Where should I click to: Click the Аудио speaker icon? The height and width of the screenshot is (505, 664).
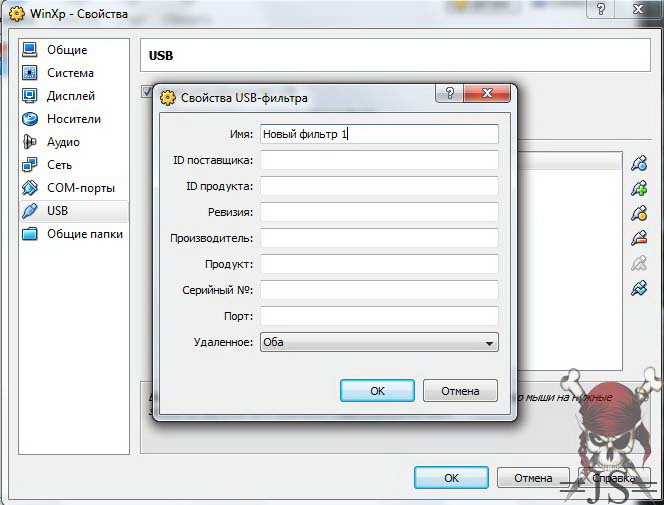(x=30, y=142)
